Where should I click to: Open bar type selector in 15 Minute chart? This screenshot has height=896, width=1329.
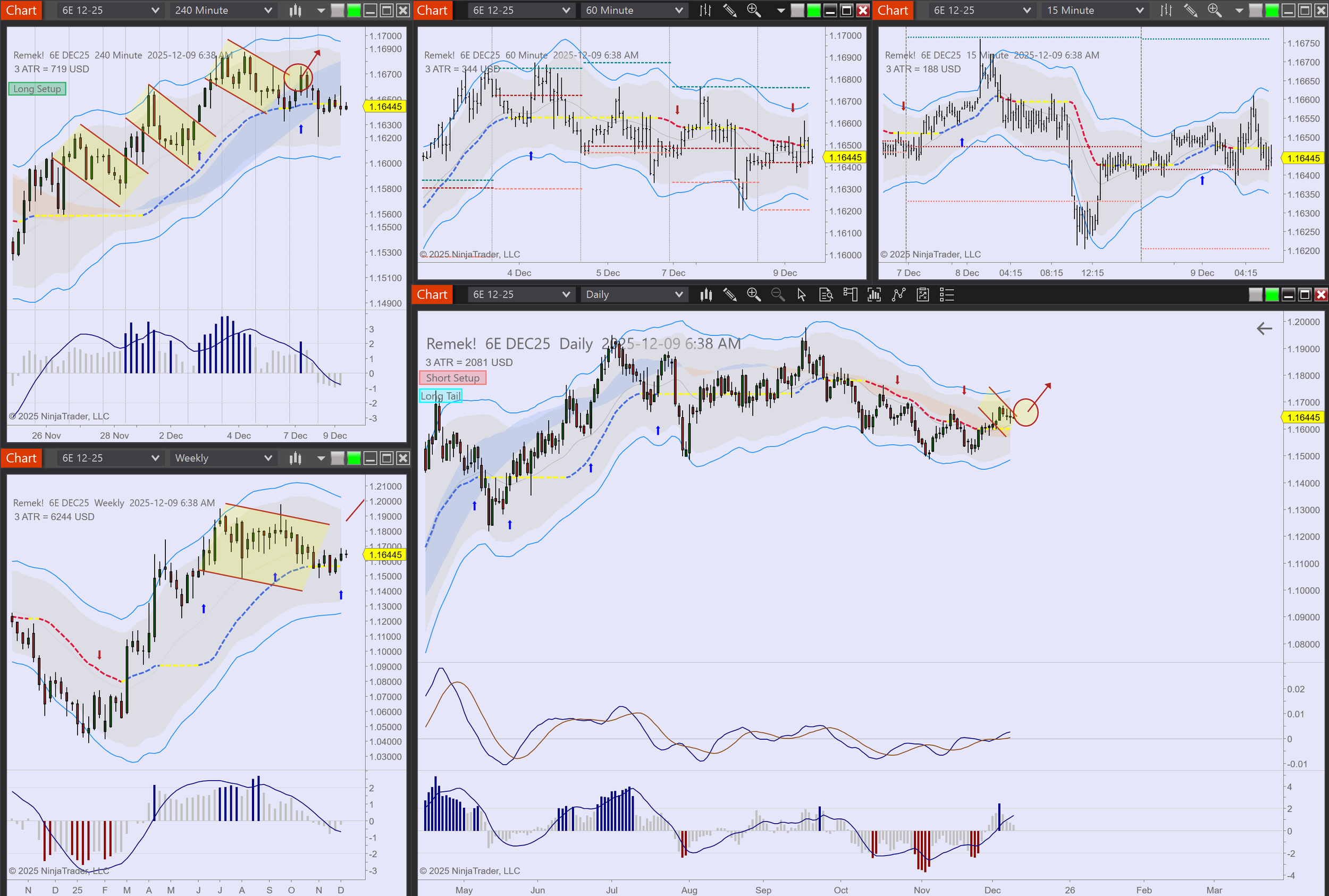click(x=1166, y=10)
